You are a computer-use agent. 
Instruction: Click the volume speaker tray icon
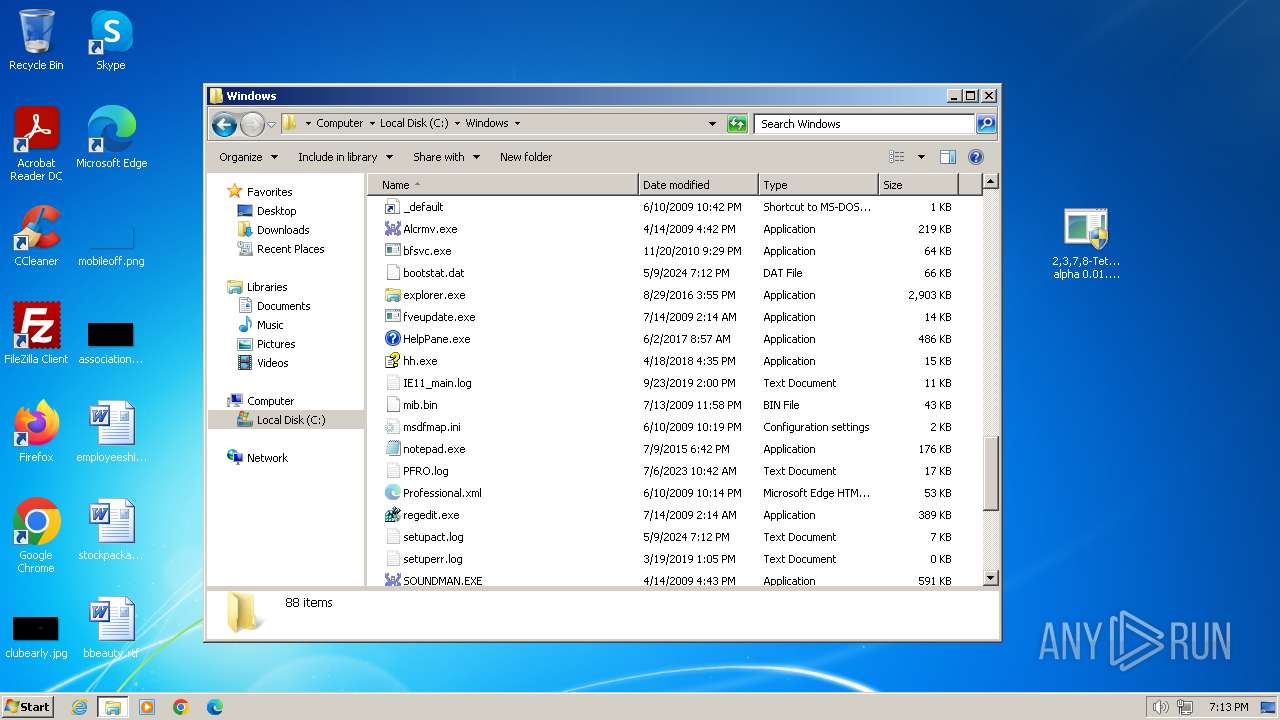[x=1160, y=707]
